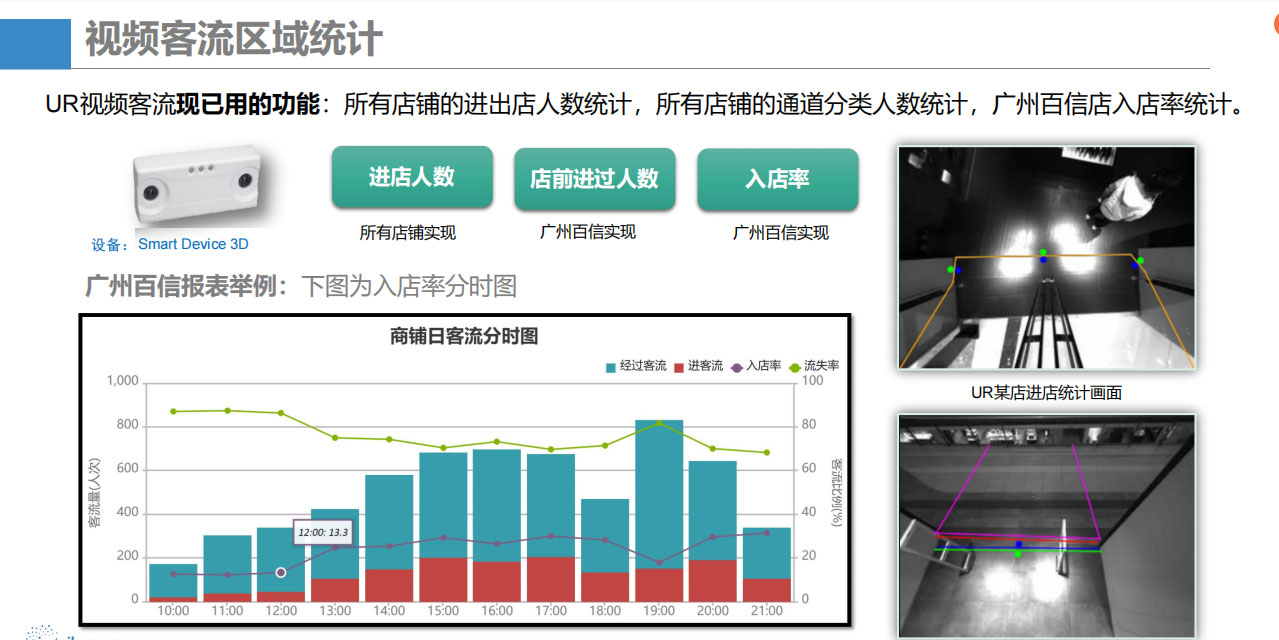Toggle the 流失率 legend entry
The height and width of the screenshot is (640, 1279).
pyautogui.click(x=814, y=366)
